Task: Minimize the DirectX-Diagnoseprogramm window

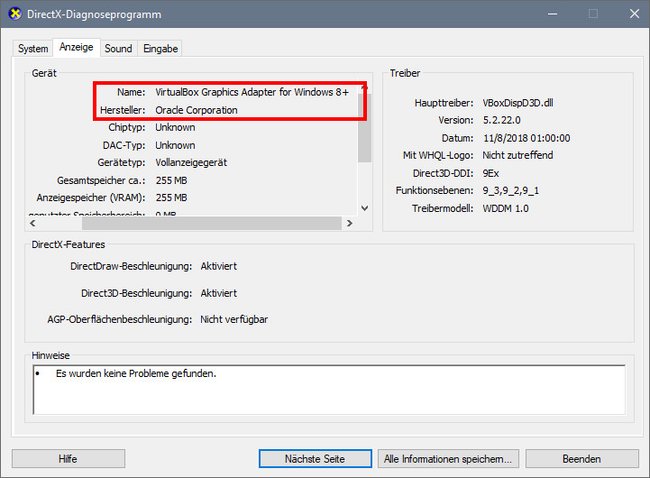Action: click(x=552, y=14)
